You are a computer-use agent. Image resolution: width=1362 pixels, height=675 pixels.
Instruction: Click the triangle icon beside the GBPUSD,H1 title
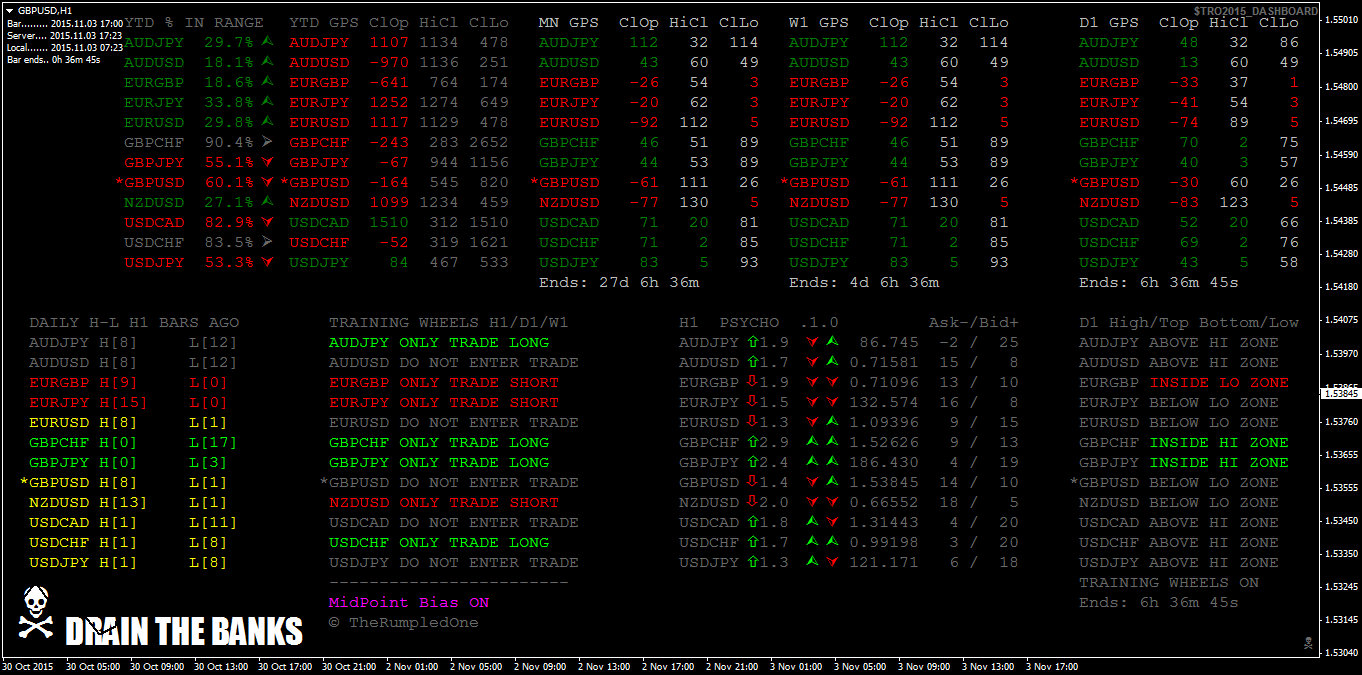9,9
